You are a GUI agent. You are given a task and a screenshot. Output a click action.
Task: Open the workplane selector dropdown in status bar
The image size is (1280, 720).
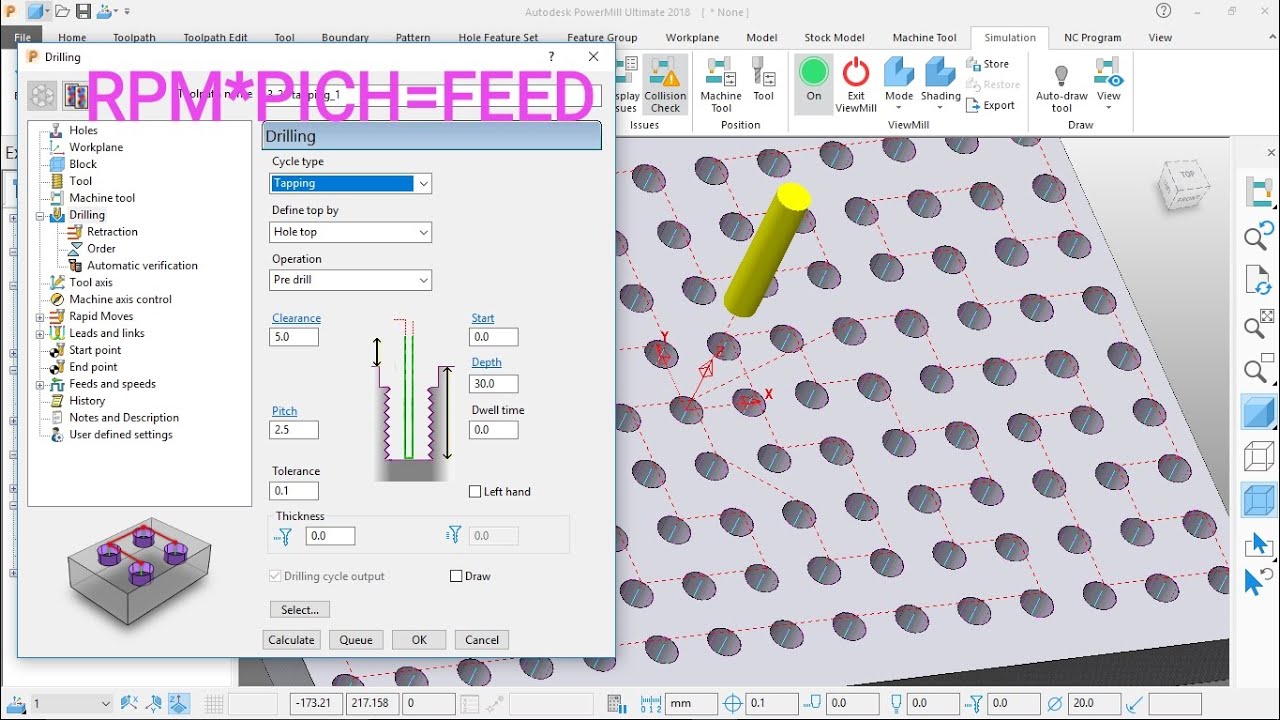pos(105,704)
